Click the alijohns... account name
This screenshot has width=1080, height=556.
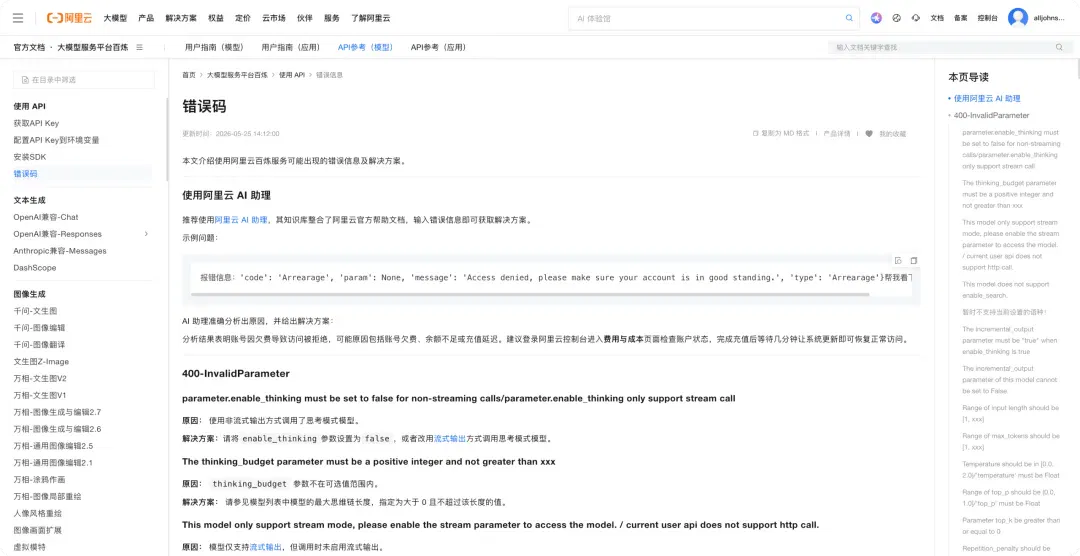(x=1050, y=19)
